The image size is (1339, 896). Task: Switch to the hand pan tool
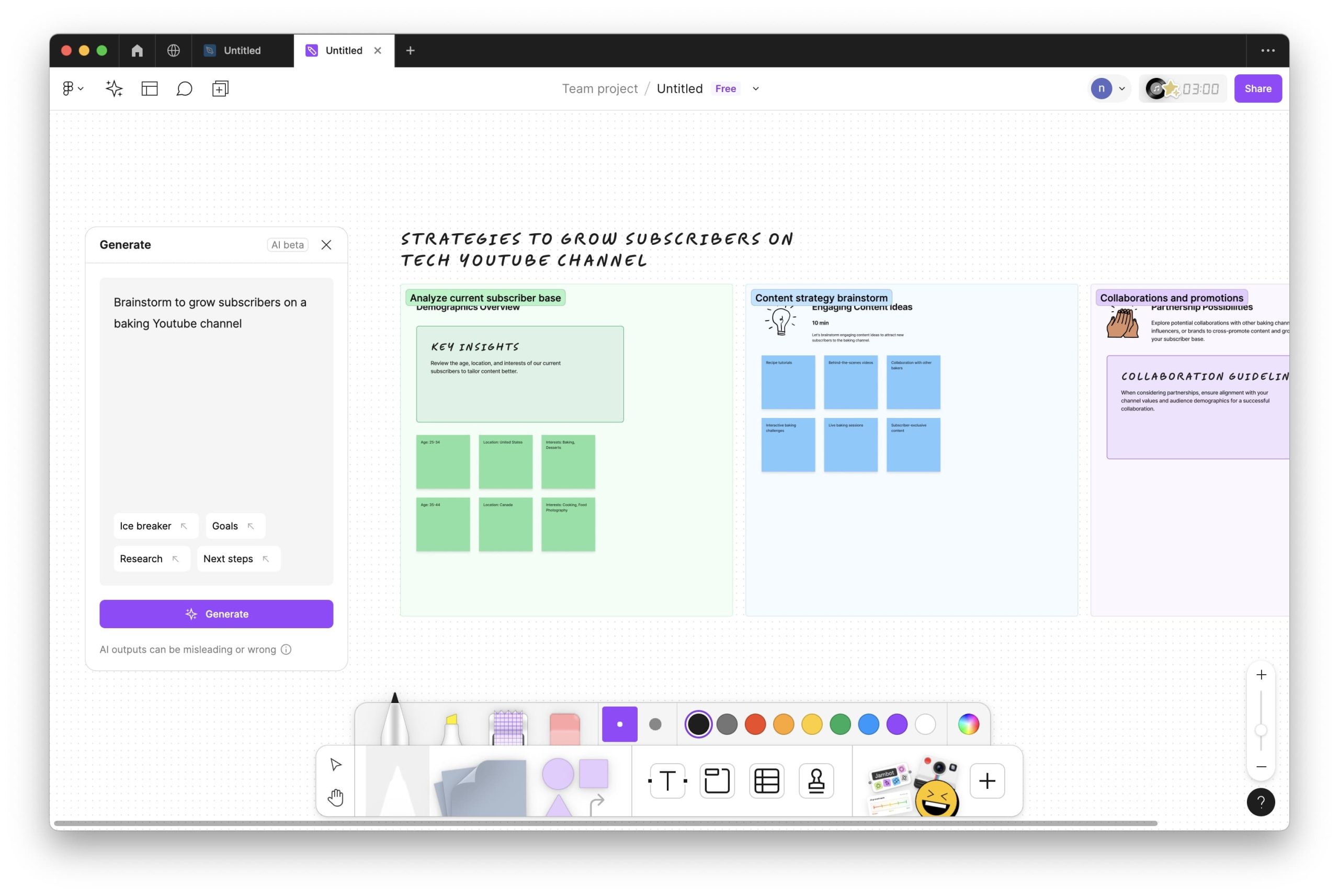point(335,797)
